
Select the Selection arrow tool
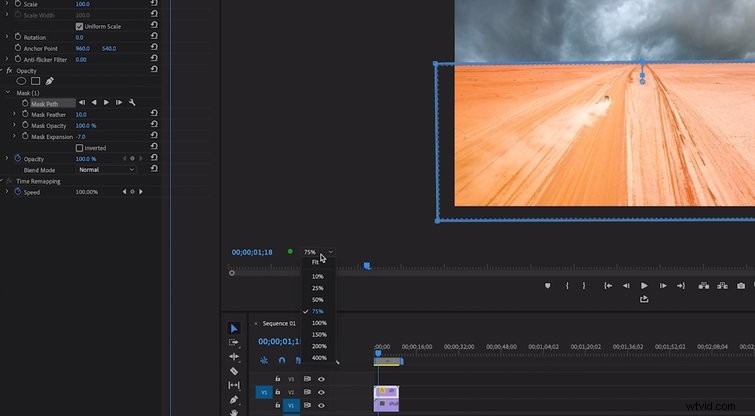[234, 328]
